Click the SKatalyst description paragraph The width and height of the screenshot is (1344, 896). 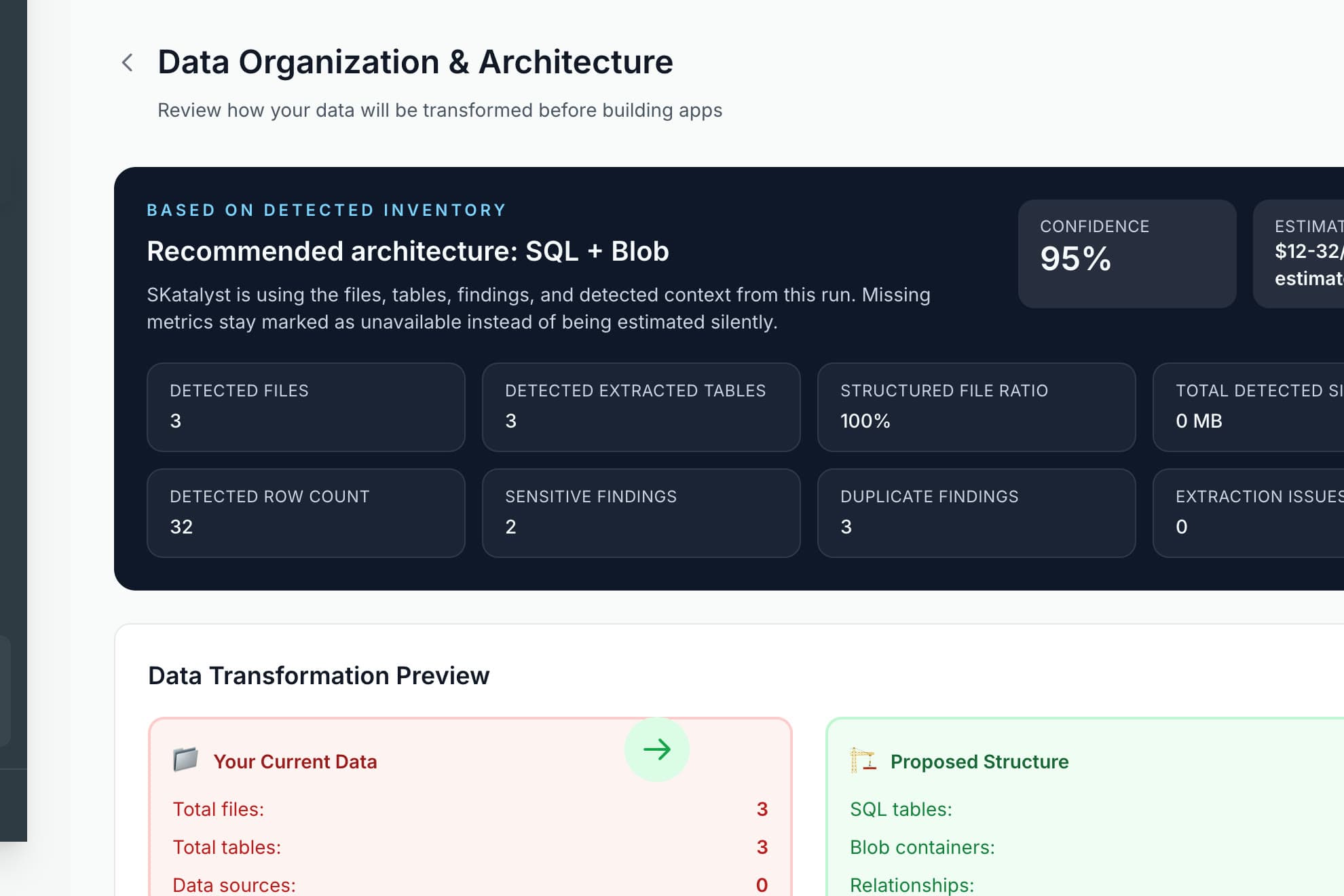point(538,308)
